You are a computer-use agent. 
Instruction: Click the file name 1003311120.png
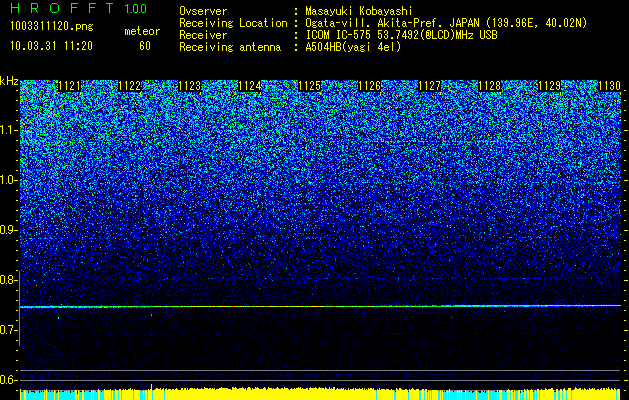pyautogui.click(x=52, y=26)
